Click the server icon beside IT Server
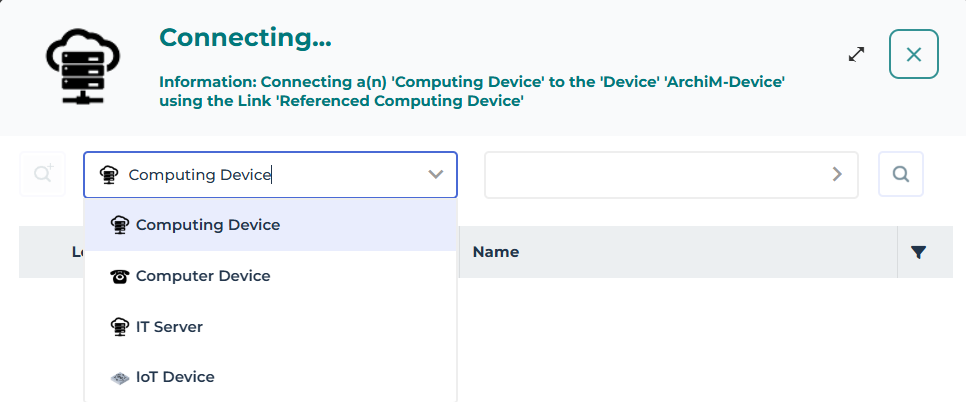The image size is (966, 402). (x=120, y=327)
